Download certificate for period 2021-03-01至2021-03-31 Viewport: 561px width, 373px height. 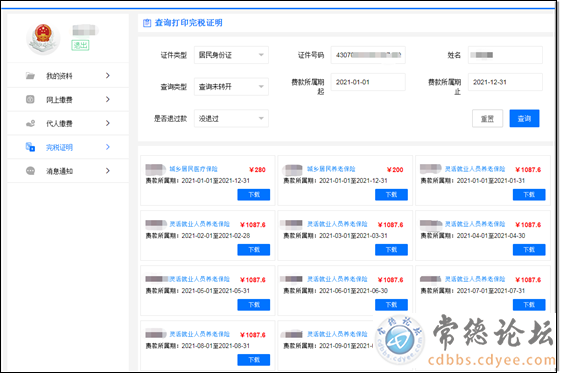pyautogui.click(x=391, y=250)
